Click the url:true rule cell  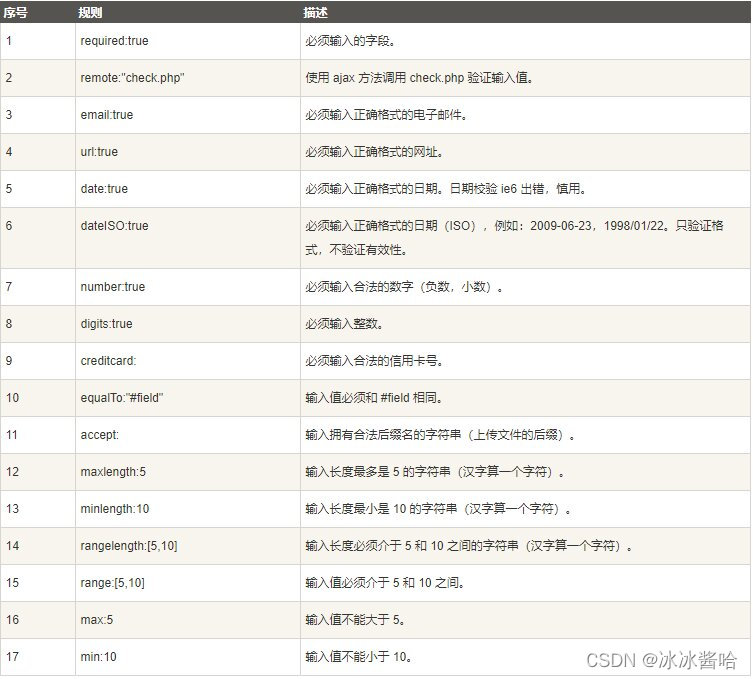pos(188,152)
